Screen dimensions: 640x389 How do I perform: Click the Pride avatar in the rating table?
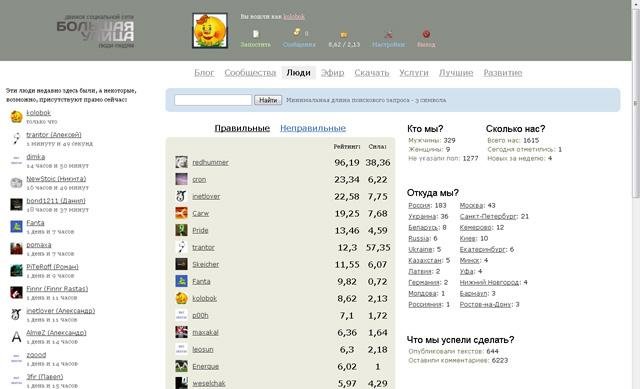pyautogui.click(x=181, y=230)
